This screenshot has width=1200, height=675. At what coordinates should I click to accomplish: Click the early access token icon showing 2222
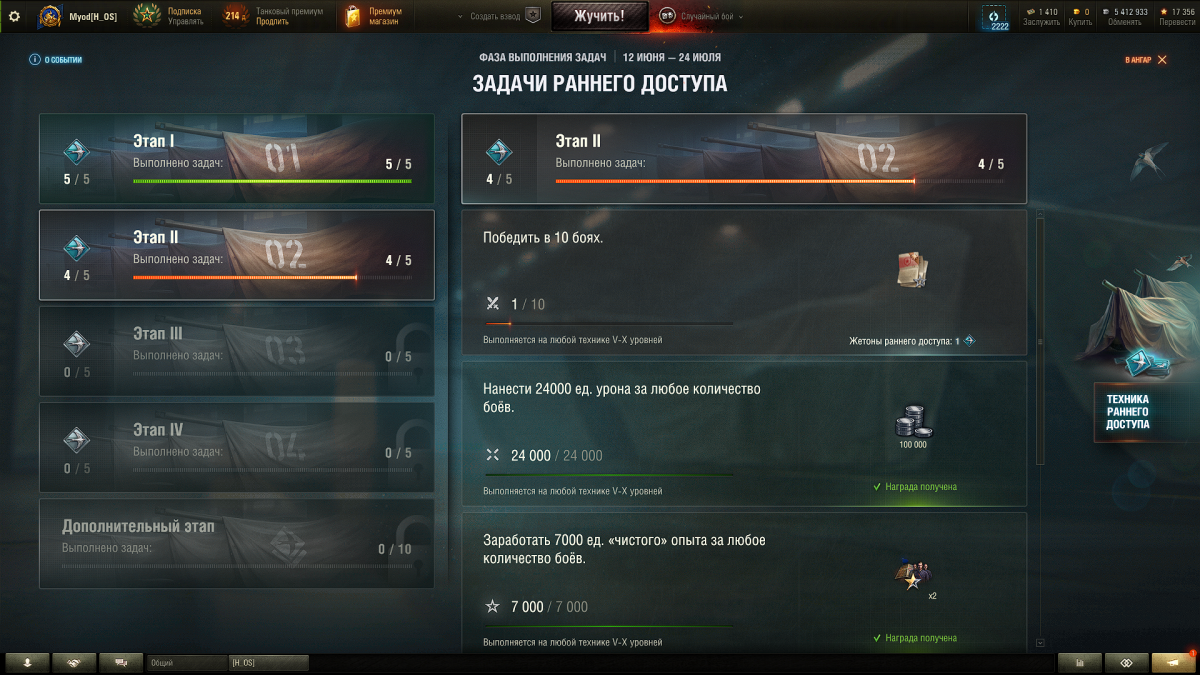(x=995, y=17)
